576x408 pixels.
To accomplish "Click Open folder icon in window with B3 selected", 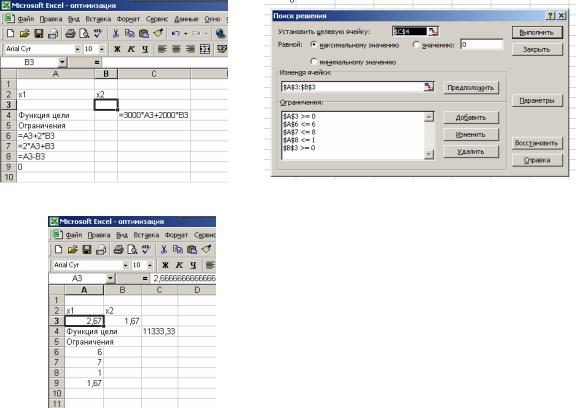I will pos(24,34).
